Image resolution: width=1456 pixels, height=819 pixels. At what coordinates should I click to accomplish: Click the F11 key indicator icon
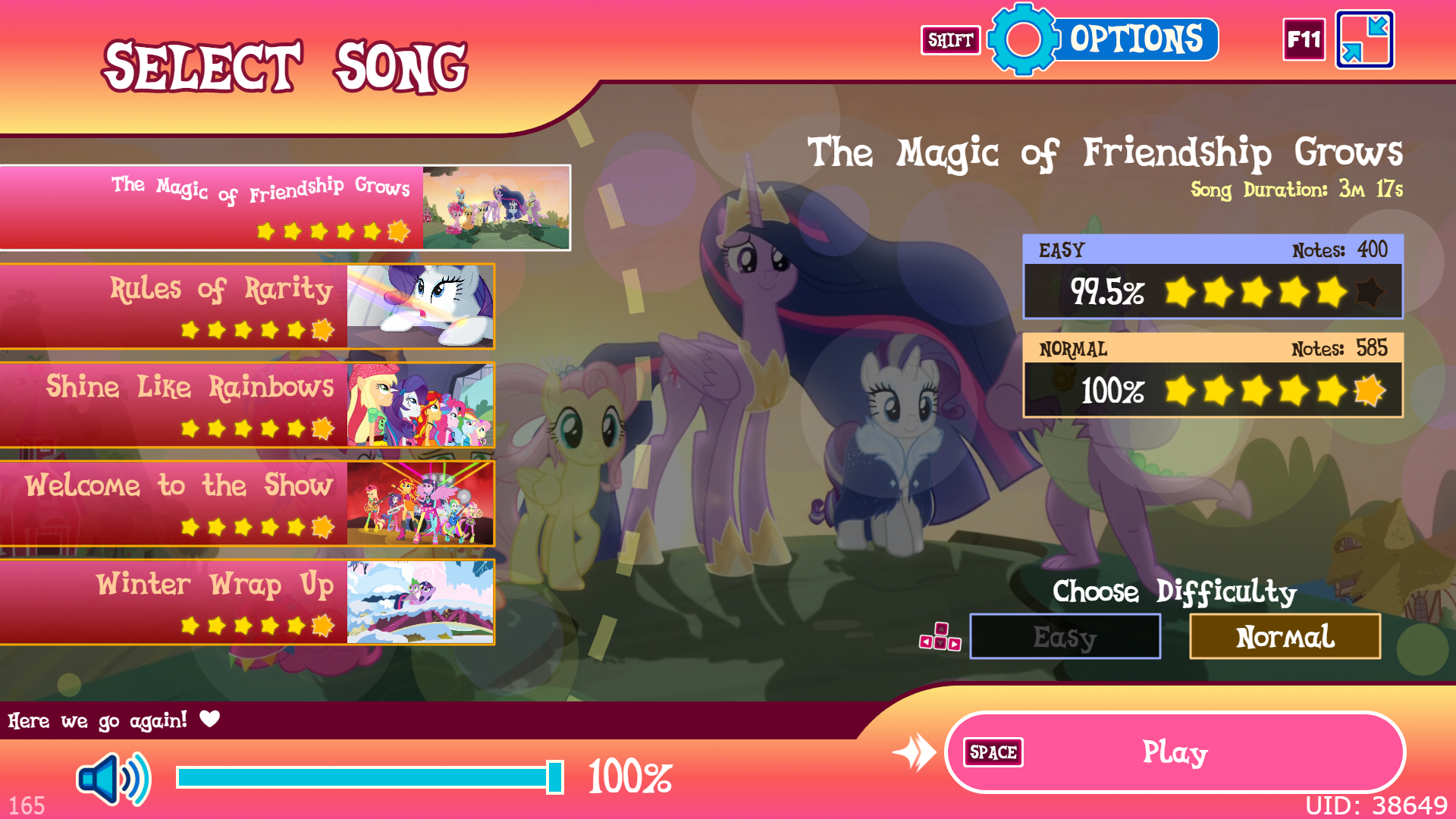coord(1304,39)
